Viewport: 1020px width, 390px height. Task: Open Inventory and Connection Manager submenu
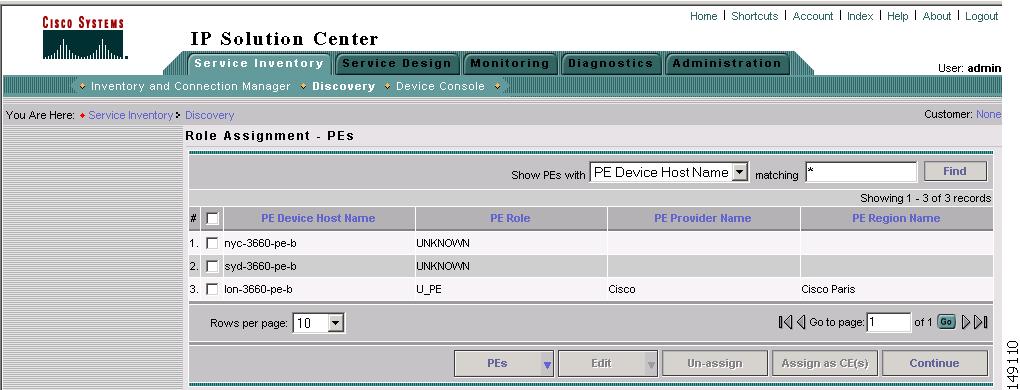coord(191,86)
